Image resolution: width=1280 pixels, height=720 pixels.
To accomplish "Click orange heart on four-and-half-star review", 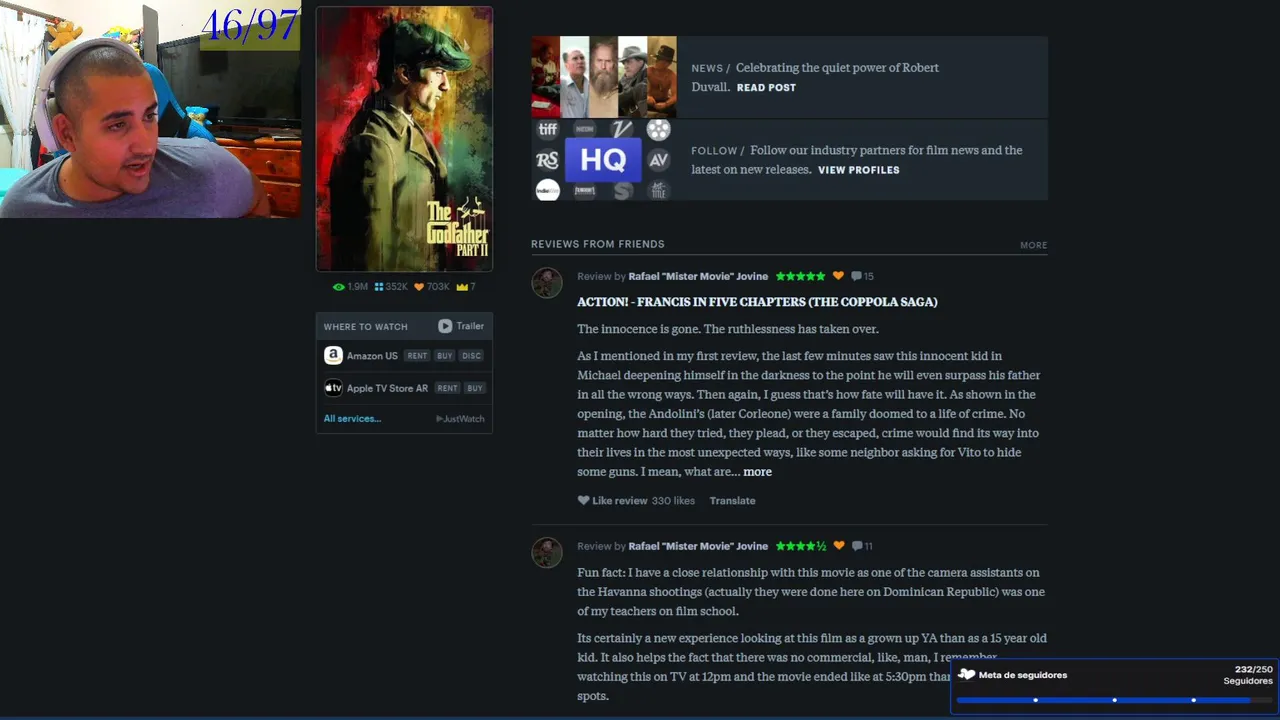I will click(838, 546).
